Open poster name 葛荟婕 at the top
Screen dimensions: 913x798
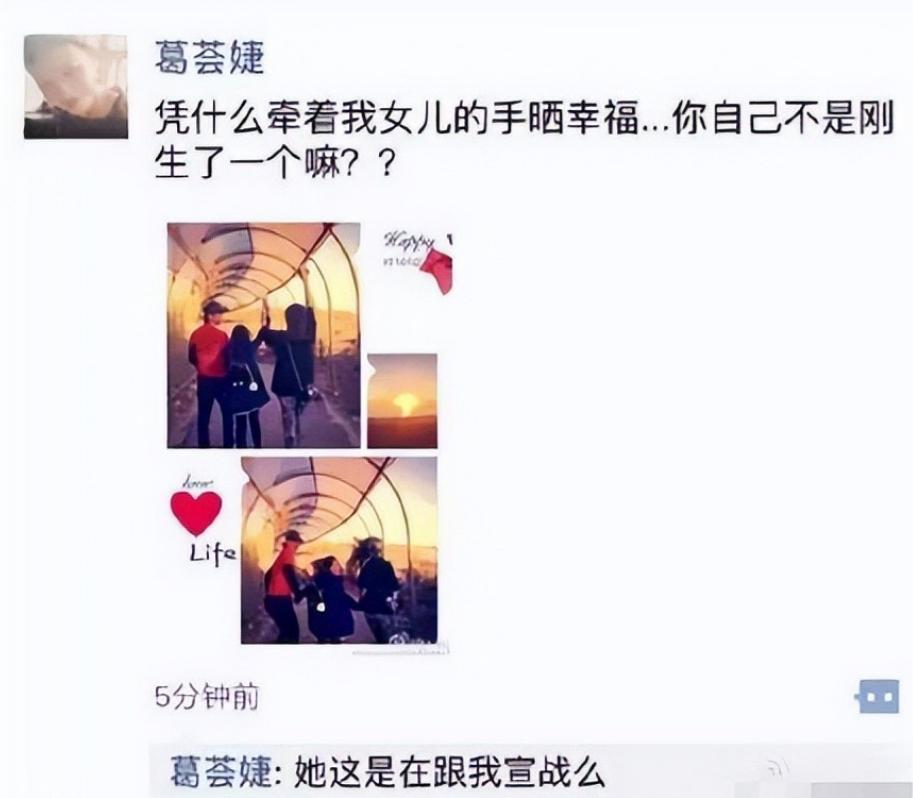[210, 57]
